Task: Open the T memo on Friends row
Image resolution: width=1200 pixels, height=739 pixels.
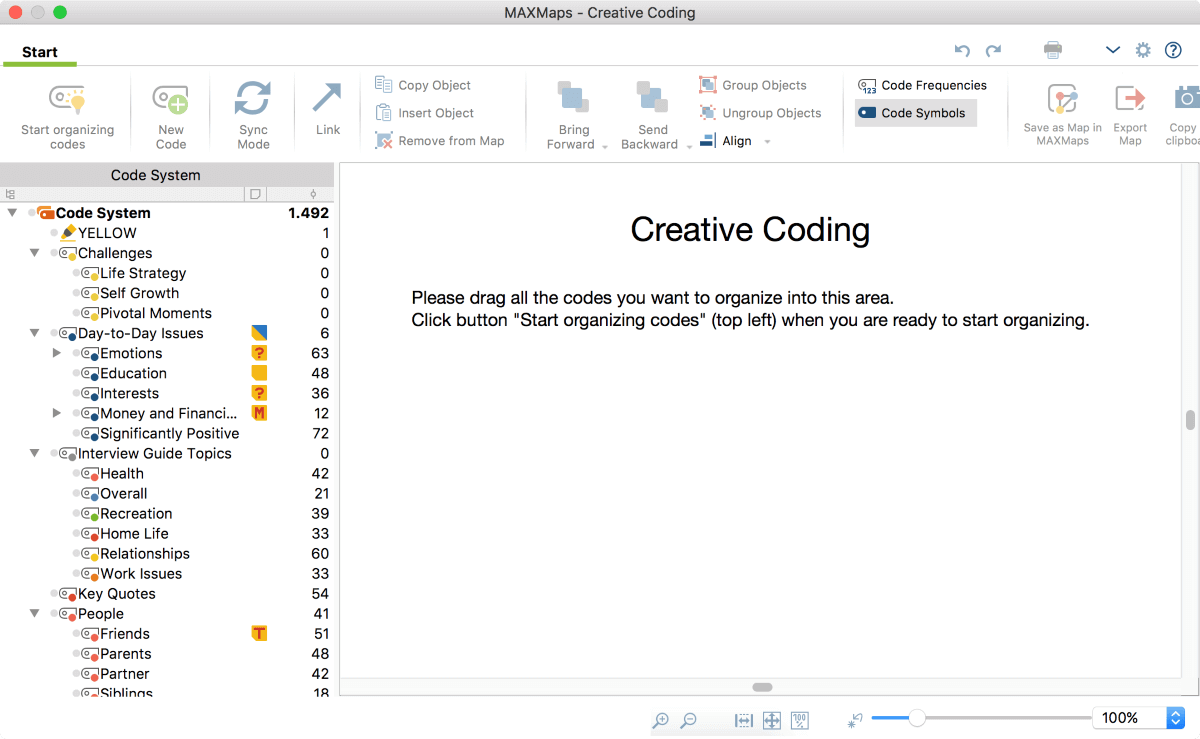Action: (259, 633)
